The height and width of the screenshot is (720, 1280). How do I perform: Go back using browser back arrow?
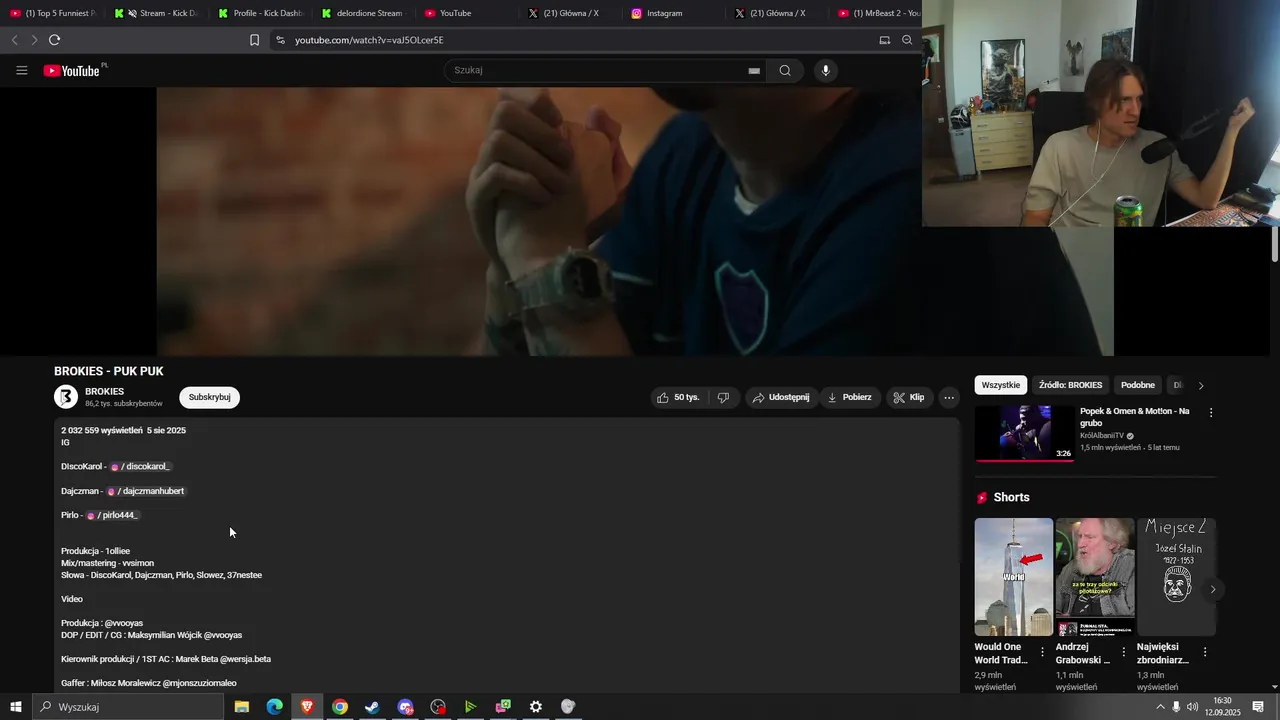point(14,40)
